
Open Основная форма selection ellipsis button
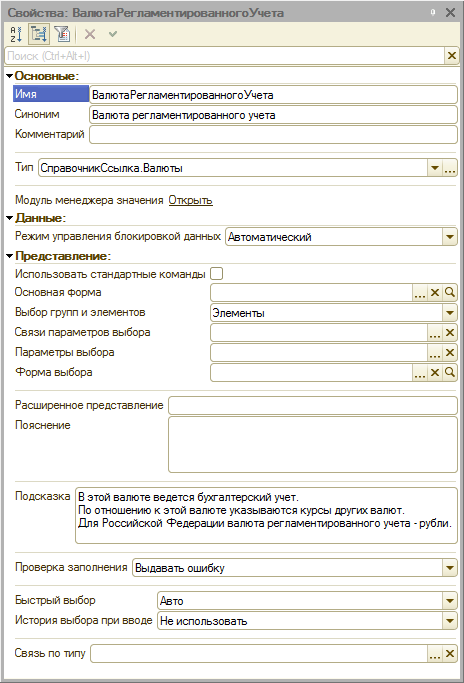pyautogui.click(x=420, y=293)
